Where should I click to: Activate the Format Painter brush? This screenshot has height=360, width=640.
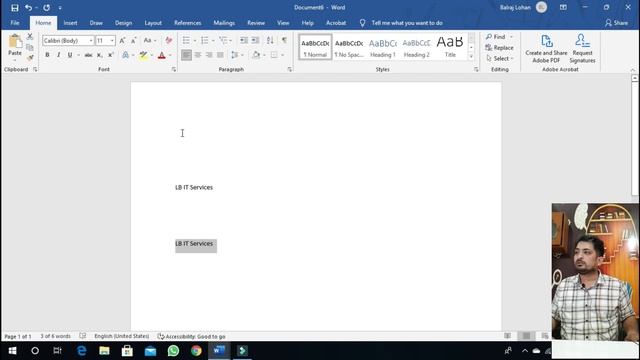(30, 58)
